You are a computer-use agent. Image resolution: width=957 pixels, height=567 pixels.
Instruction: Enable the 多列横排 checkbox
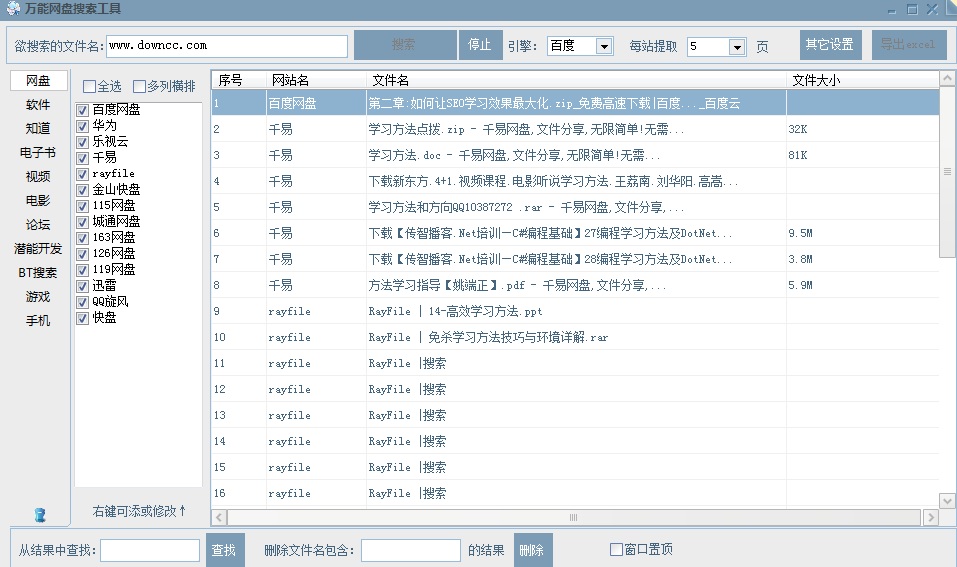coord(140,87)
